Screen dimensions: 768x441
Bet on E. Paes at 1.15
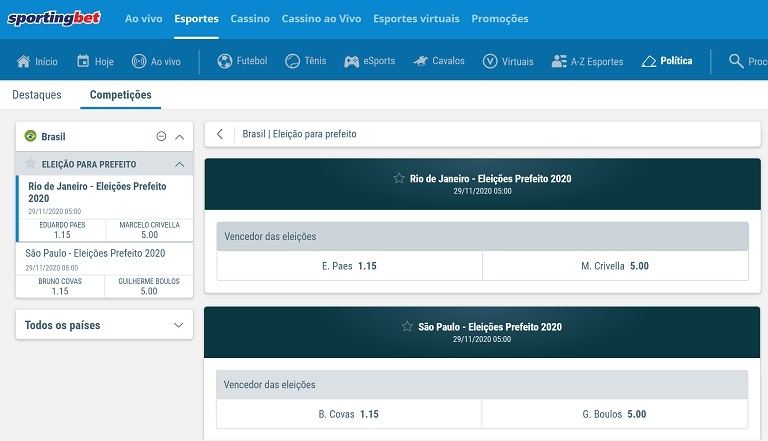click(x=349, y=266)
